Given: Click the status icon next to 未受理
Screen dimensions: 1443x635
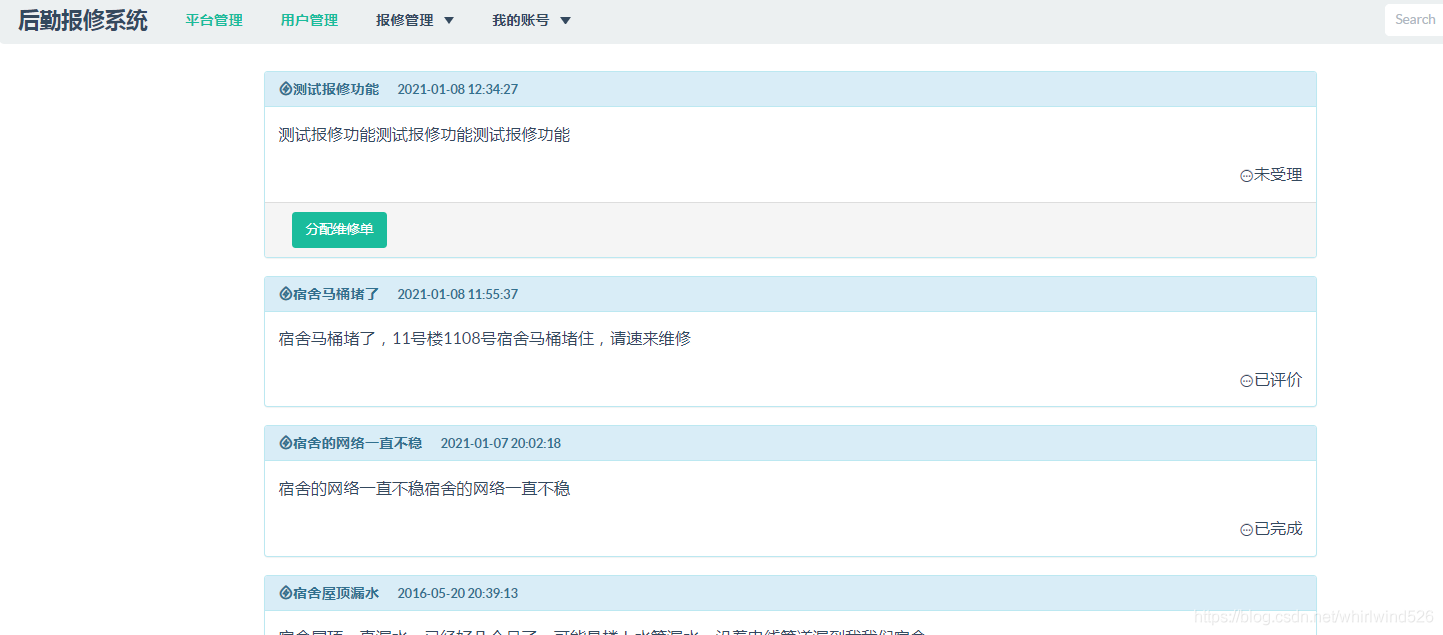Looking at the screenshot, I should (1246, 176).
